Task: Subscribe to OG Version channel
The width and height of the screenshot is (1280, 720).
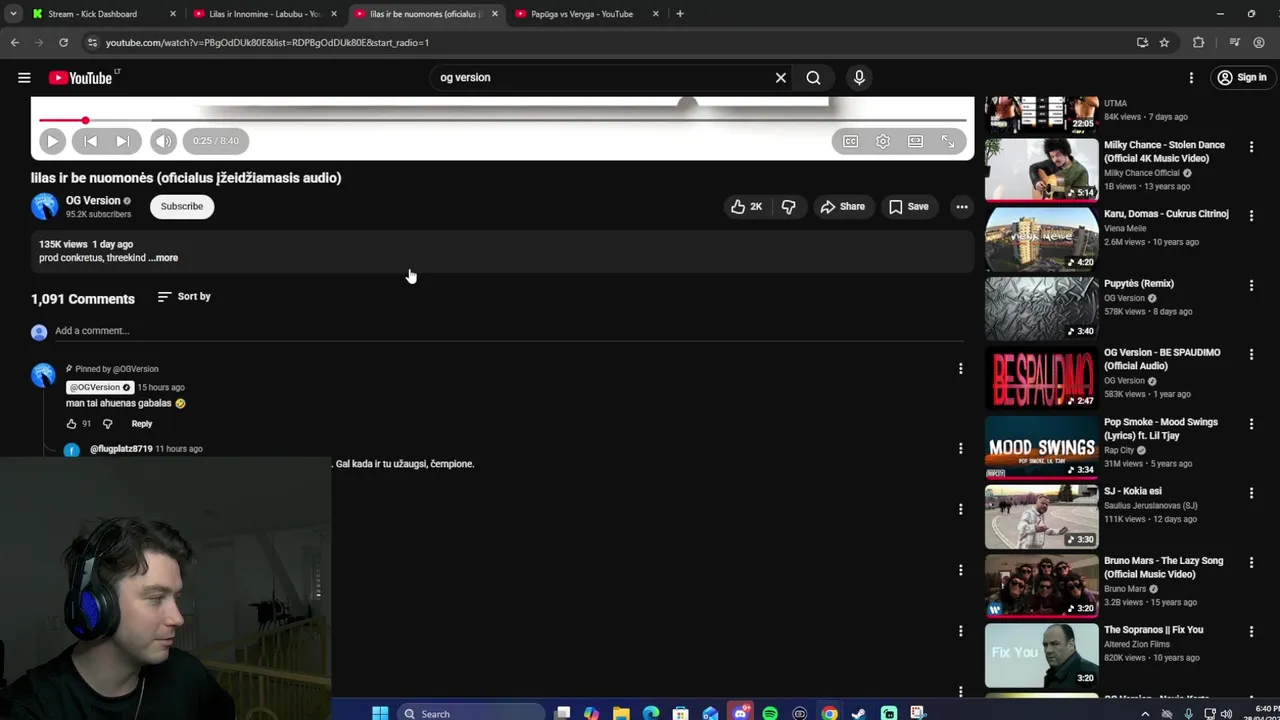Action: [182, 206]
